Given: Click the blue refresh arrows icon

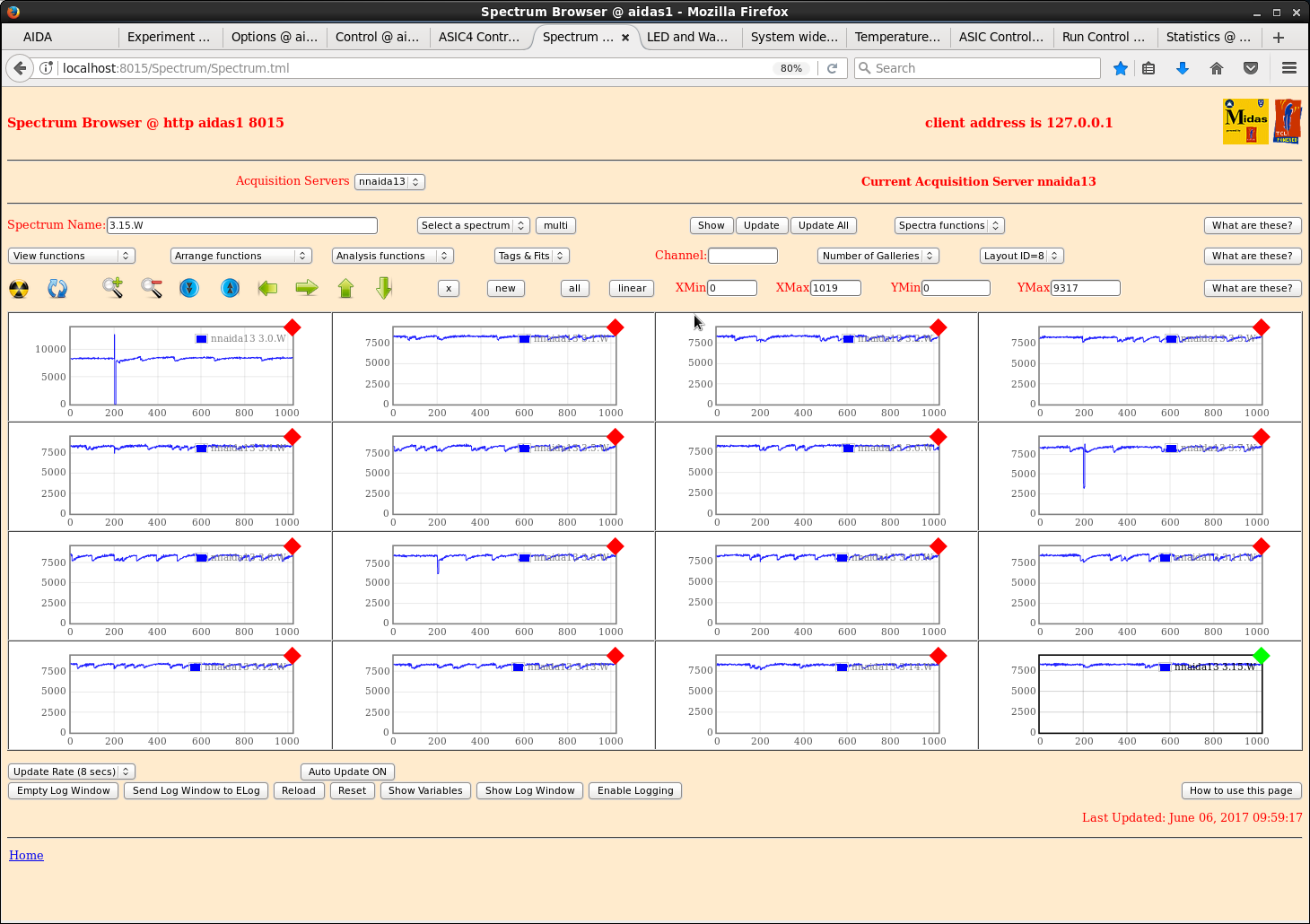Looking at the screenshot, I should point(57,289).
